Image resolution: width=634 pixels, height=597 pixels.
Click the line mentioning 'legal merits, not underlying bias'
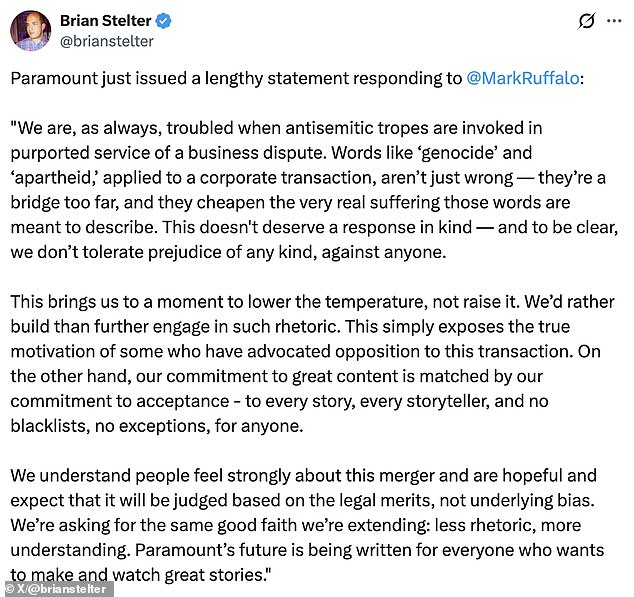point(302,501)
